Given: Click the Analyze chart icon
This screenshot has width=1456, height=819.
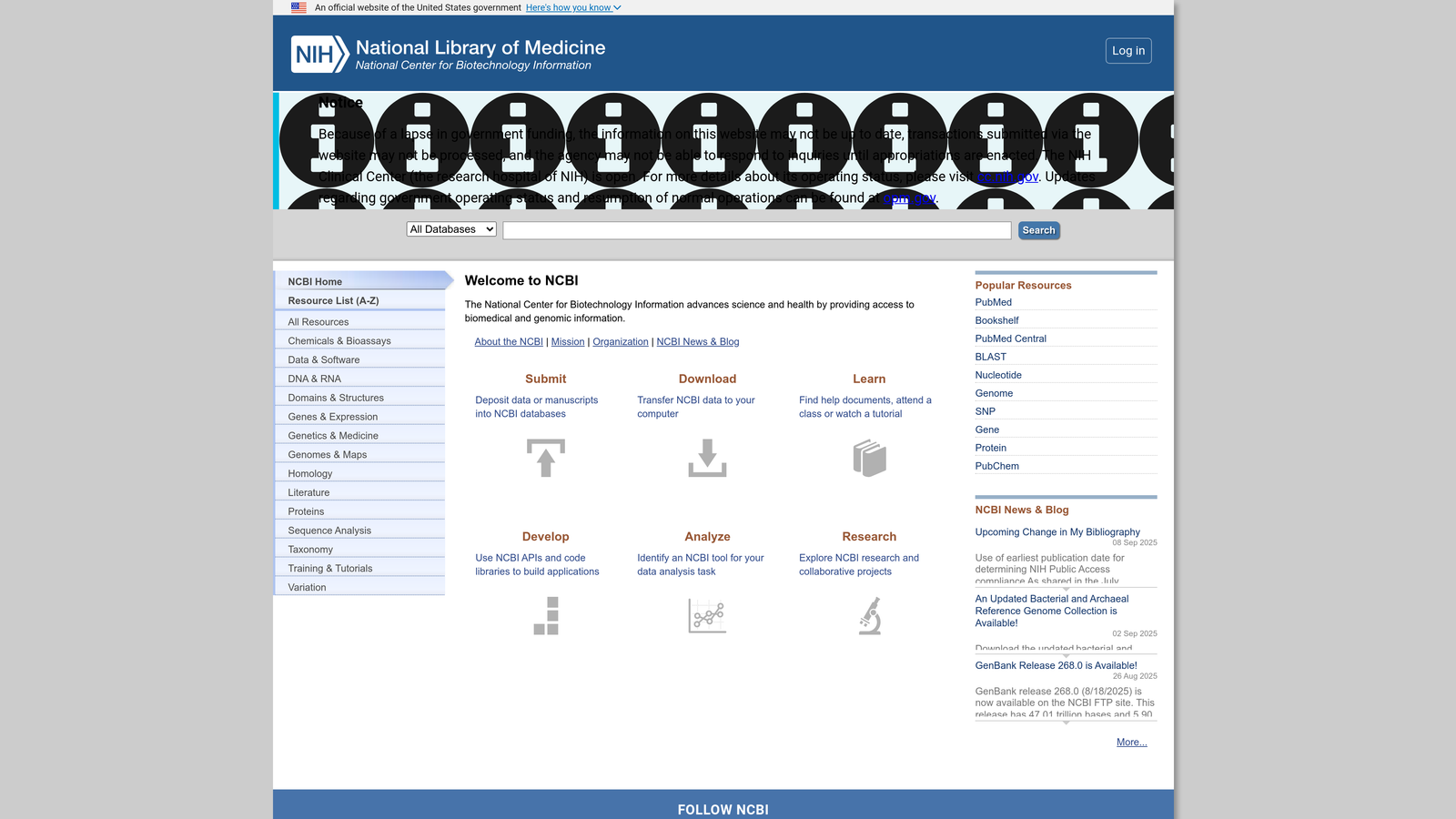Looking at the screenshot, I should click(x=707, y=616).
